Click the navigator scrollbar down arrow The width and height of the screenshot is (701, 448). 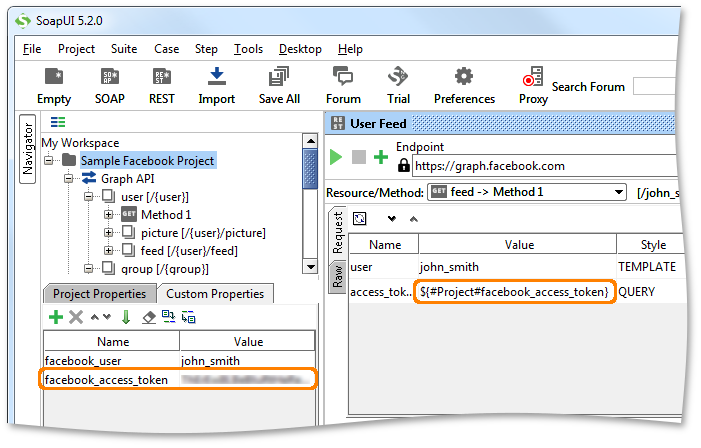coord(310,267)
